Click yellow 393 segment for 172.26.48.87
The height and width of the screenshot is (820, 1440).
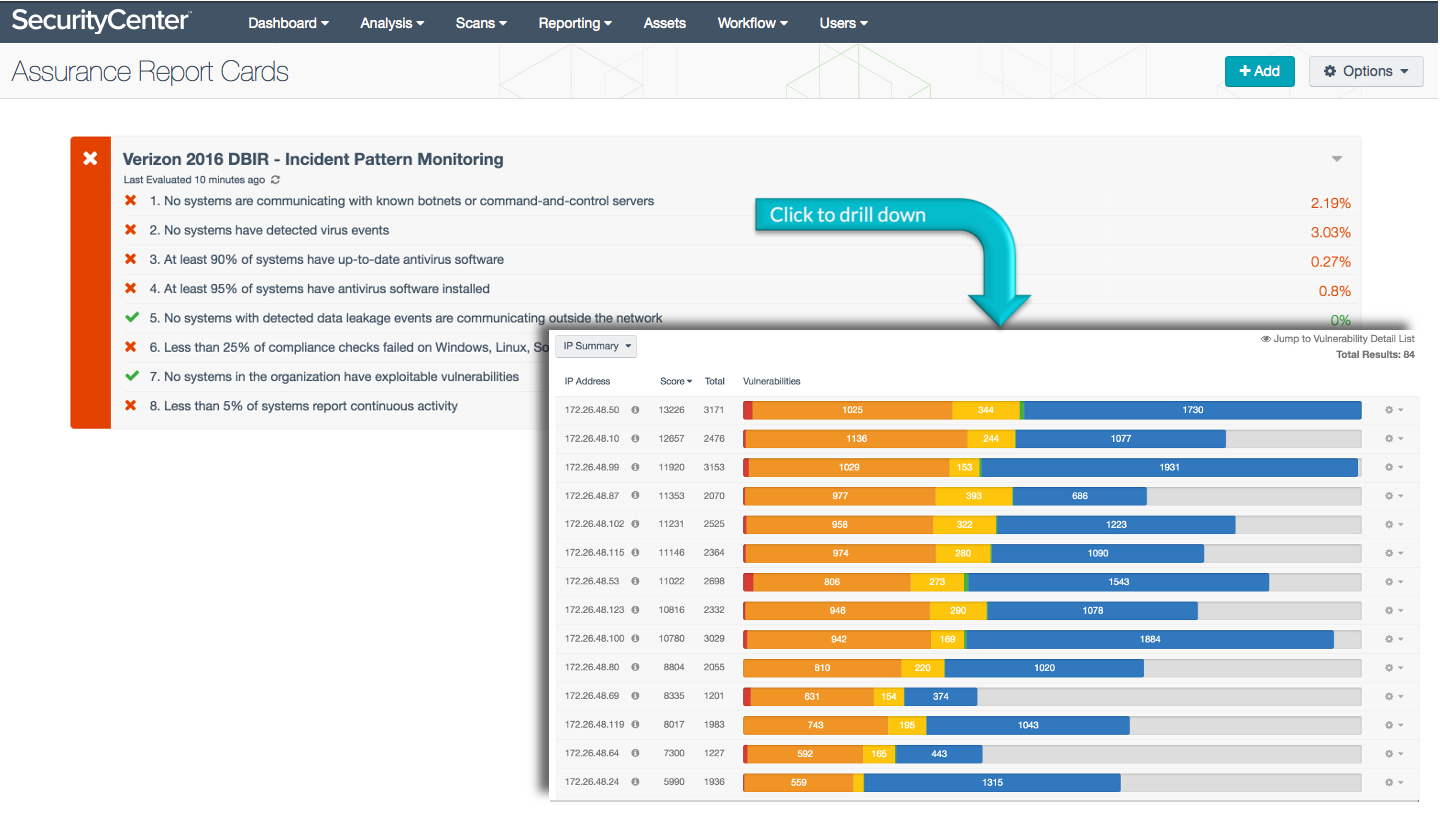click(x=974, y=496)
